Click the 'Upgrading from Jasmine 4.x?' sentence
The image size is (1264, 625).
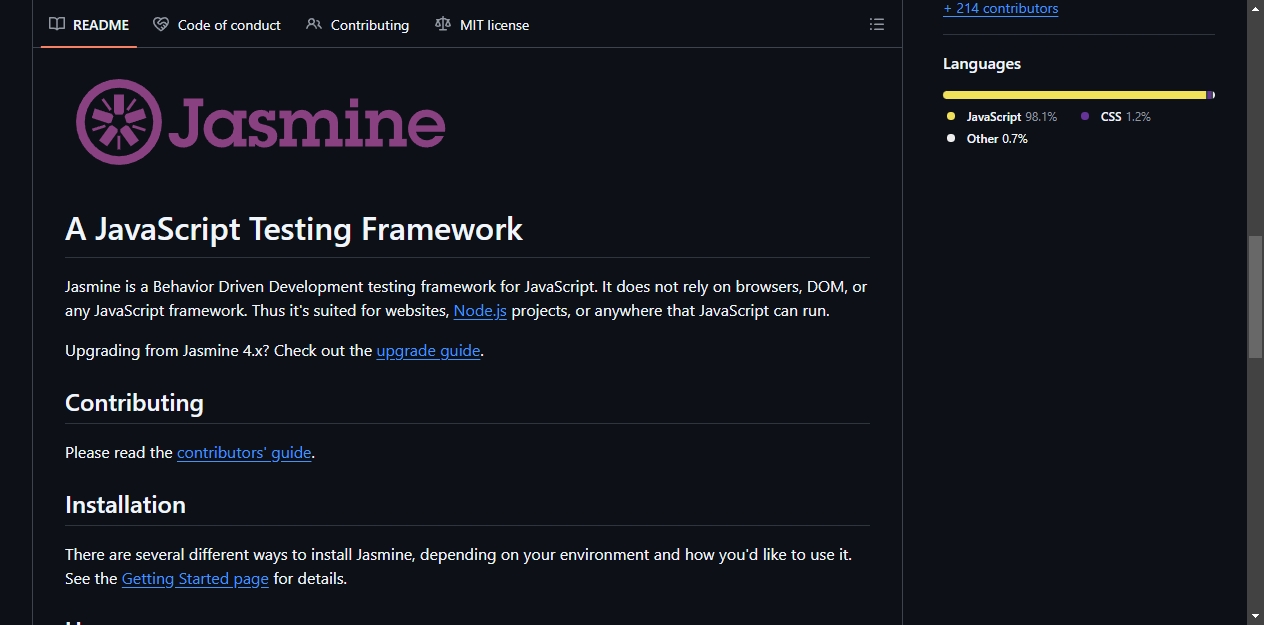click(166, 351)
